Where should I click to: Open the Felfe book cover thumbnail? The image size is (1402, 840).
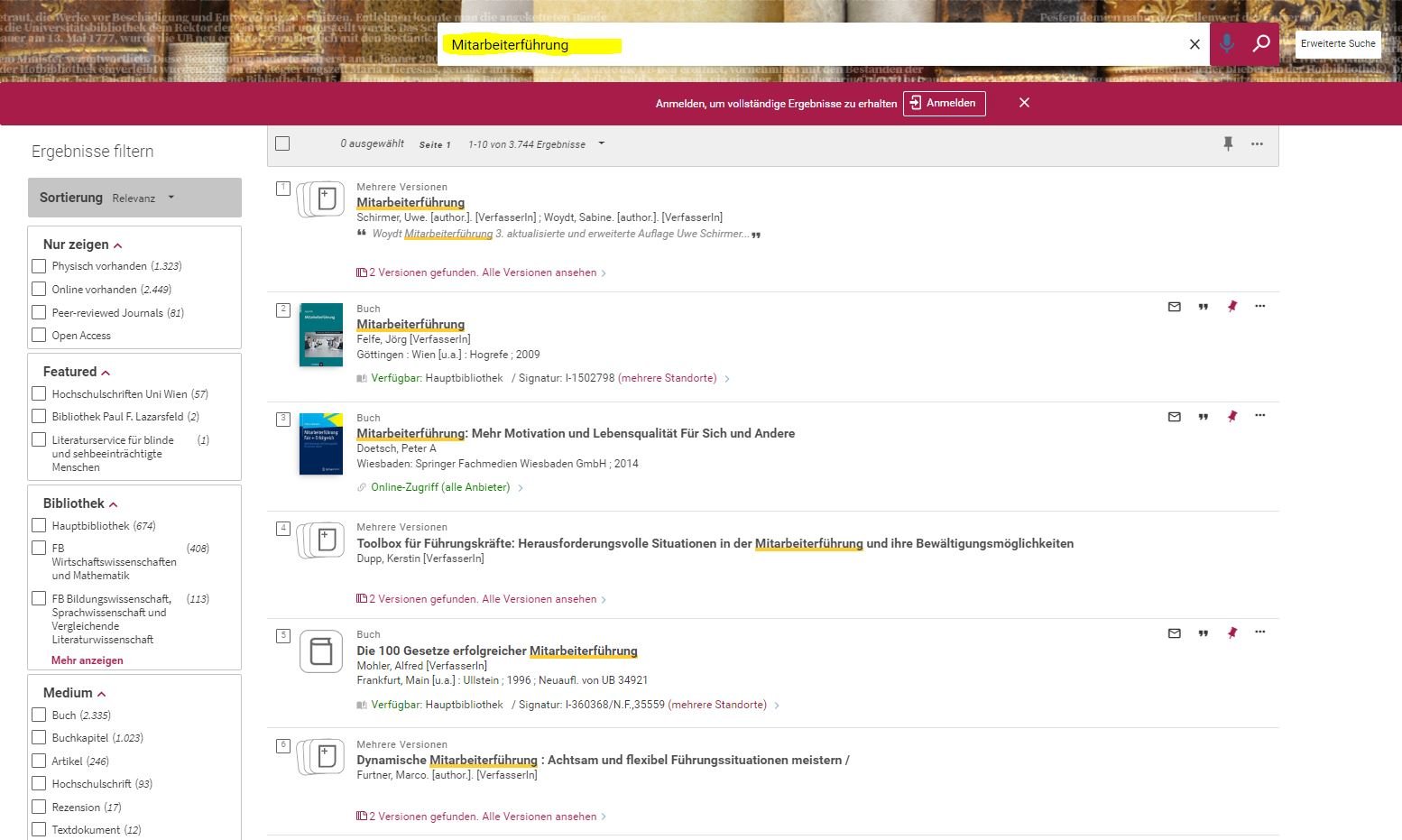pyautogui.click(x=321, y=335)
